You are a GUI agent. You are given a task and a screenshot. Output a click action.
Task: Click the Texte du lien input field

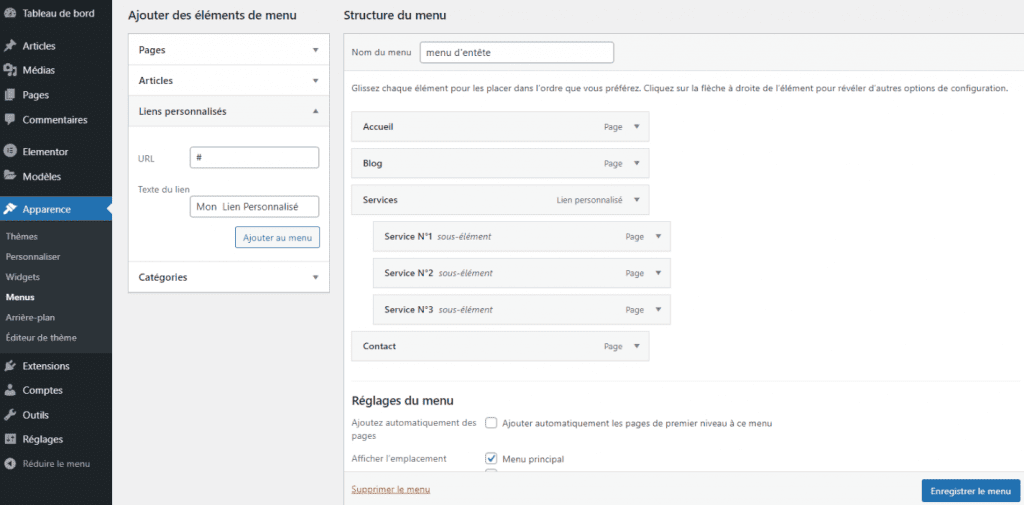click(254, 206)
